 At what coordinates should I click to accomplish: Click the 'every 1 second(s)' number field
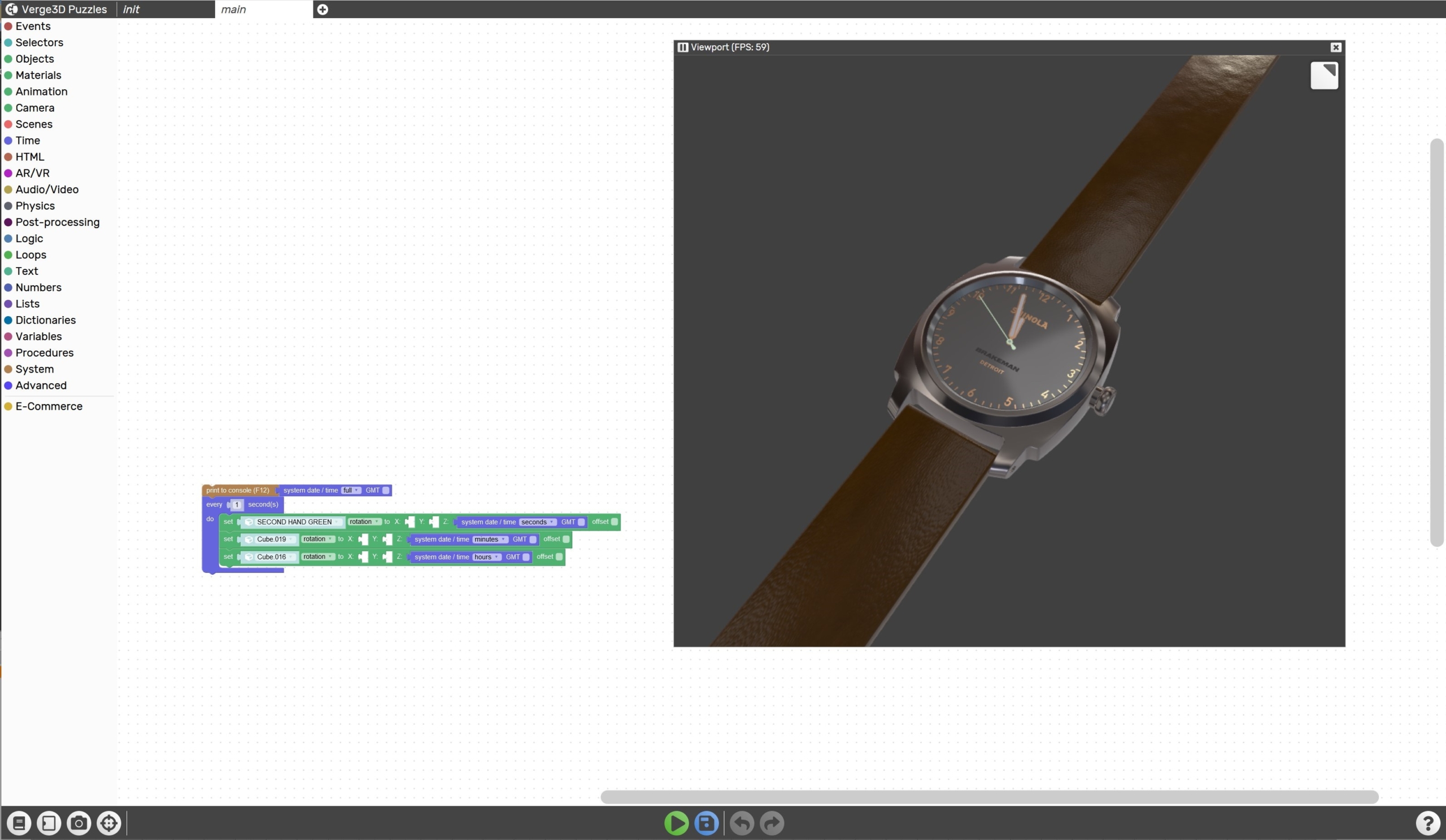click(237, 505)
